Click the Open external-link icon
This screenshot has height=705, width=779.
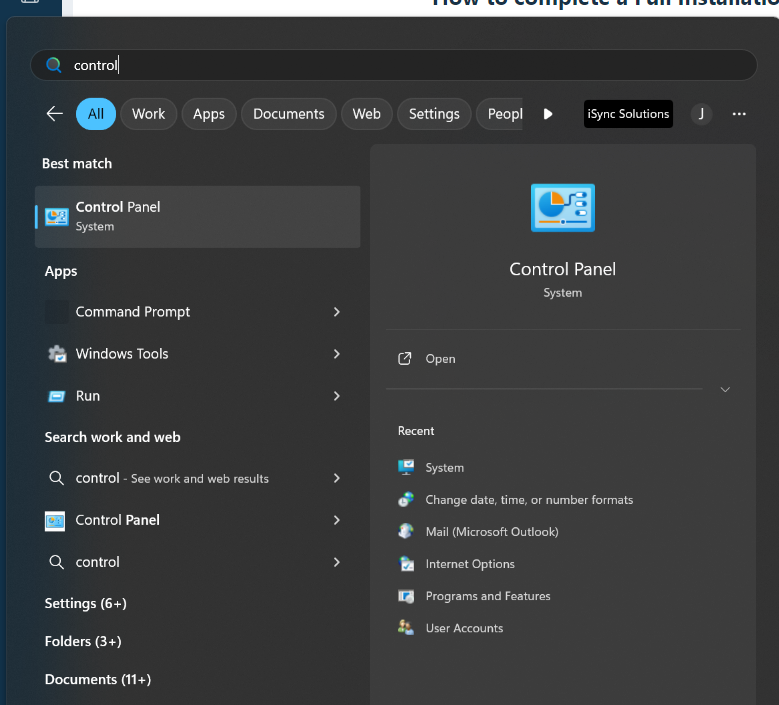[405, 358]
